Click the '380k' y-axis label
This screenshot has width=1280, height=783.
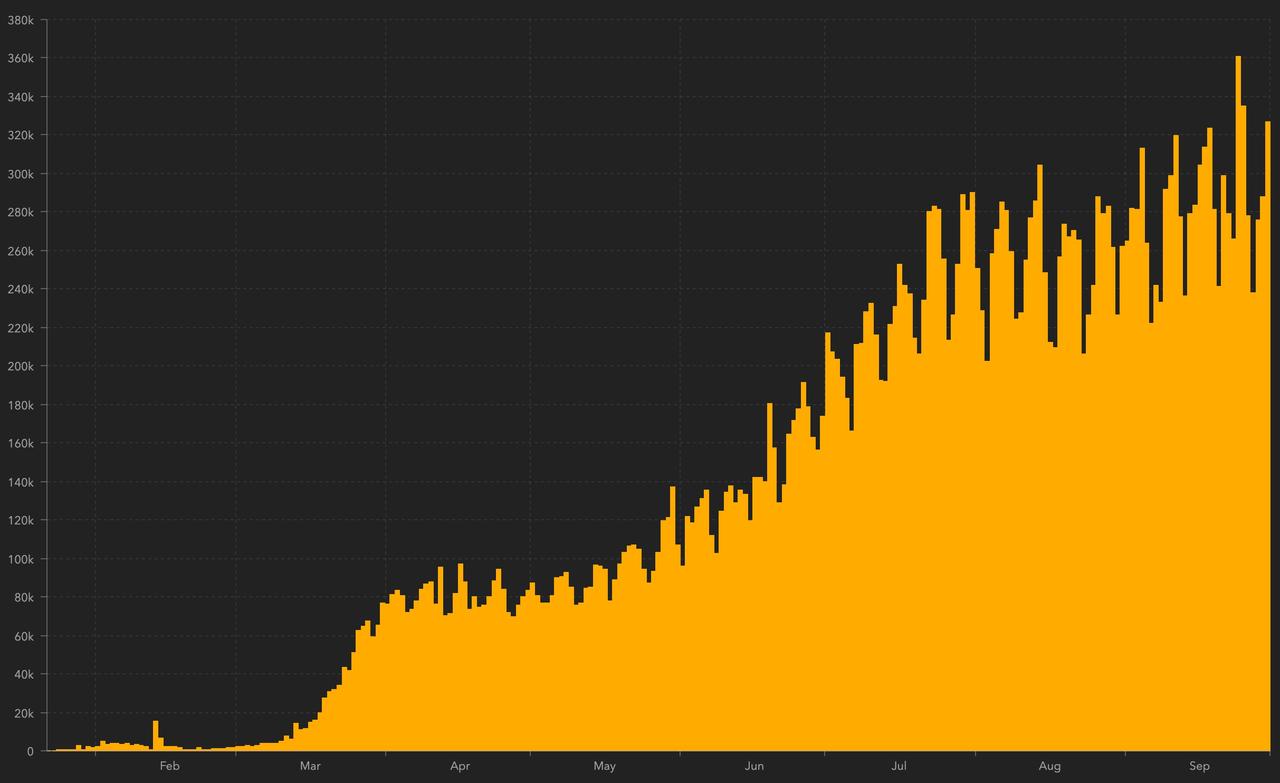(22, 20)
